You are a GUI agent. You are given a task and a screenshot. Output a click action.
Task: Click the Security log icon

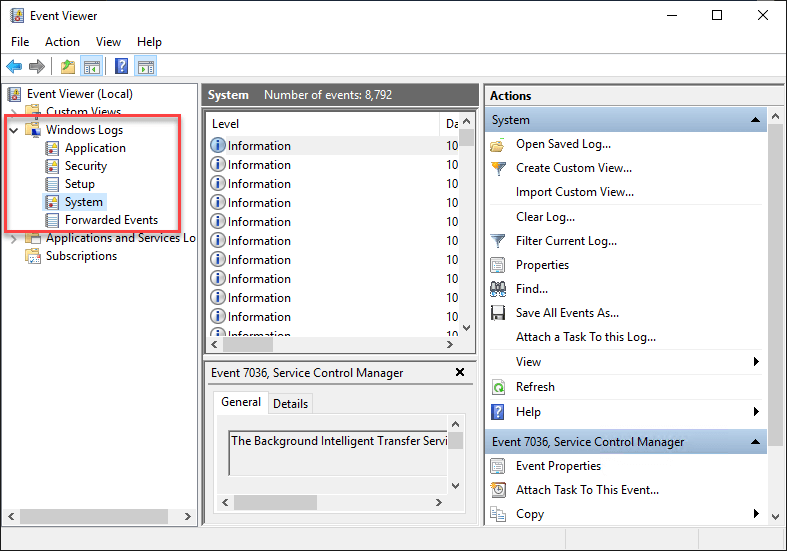[x=52, y=166]
